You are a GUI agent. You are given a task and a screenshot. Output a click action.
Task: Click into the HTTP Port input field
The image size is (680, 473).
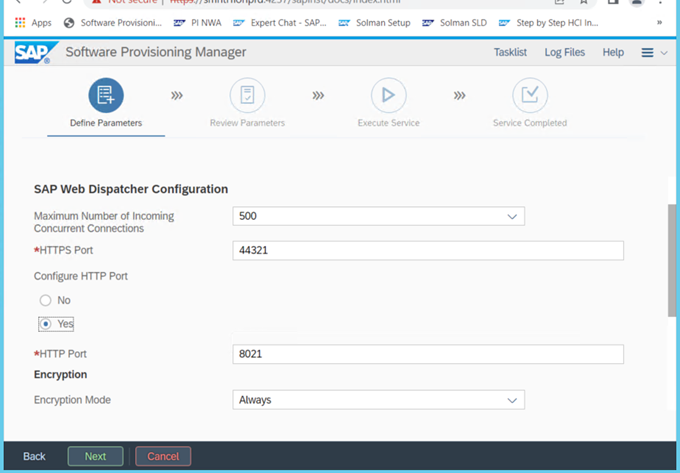point(428,354)
